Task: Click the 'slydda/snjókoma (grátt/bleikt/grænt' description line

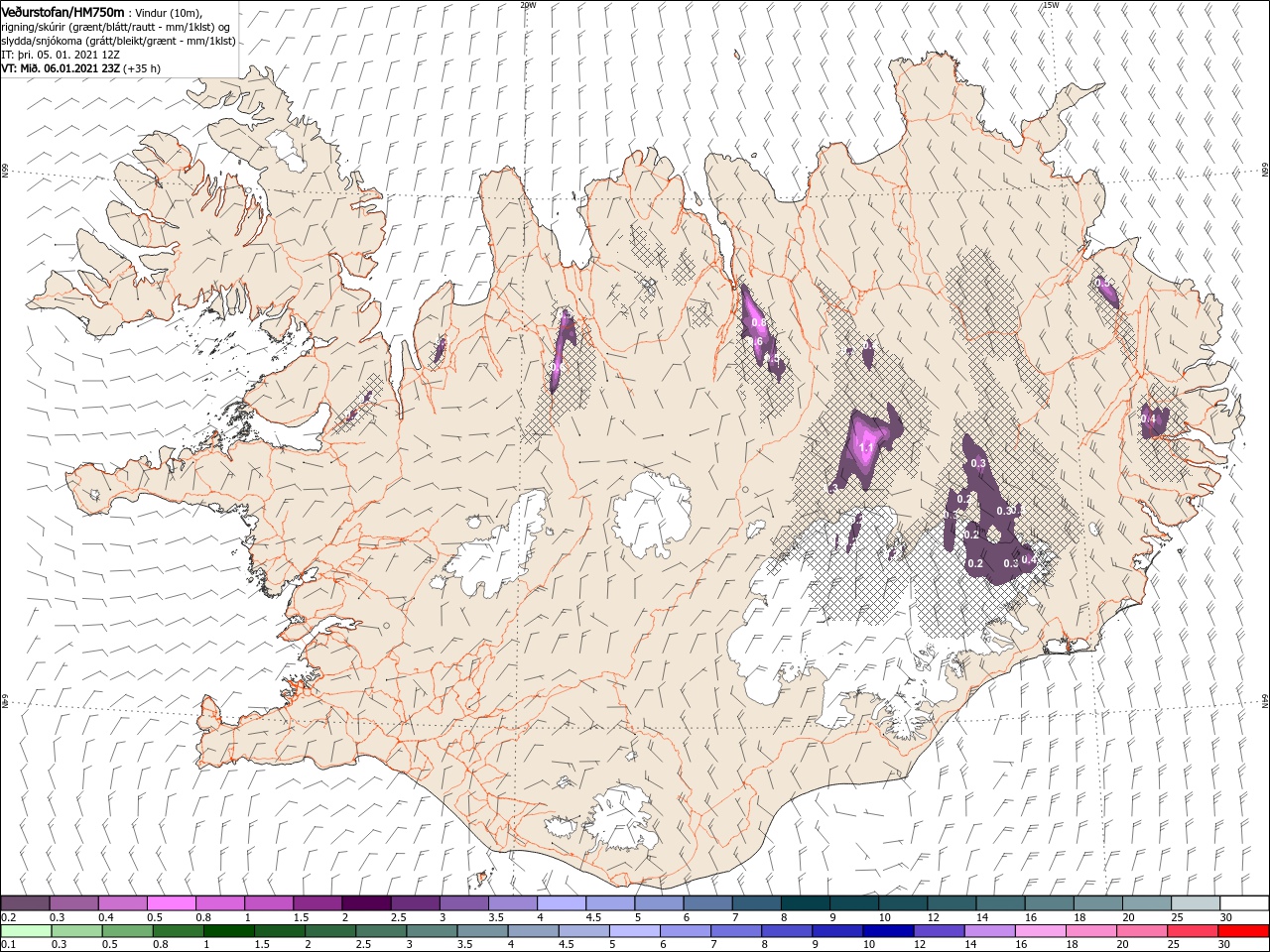Action: click(118, 41)
